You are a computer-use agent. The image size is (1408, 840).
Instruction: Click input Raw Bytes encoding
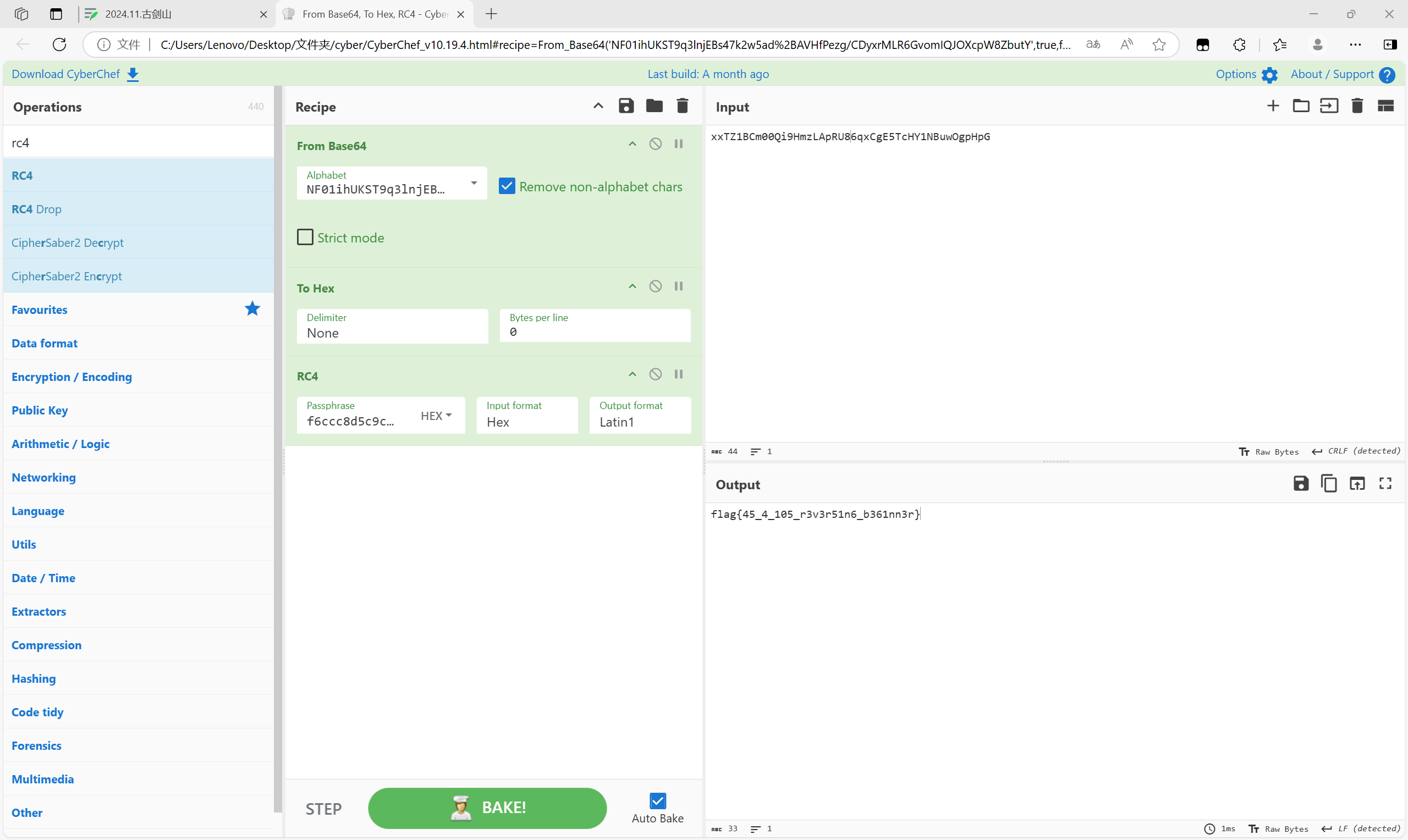(1268, 451)
